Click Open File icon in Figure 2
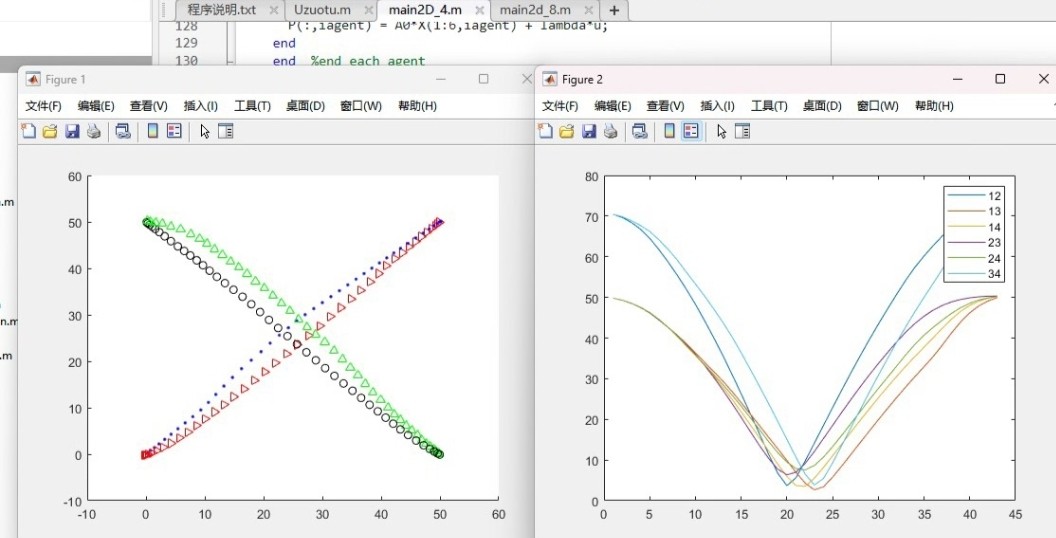 [x=567, y=131]
